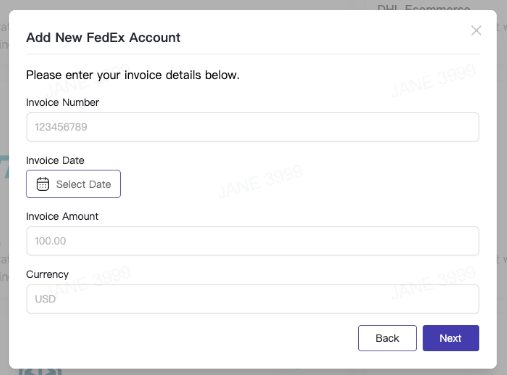Click the calendar icon in Invoice Date
The height and width of the screenshot is (375, 507).
(43, 184)
